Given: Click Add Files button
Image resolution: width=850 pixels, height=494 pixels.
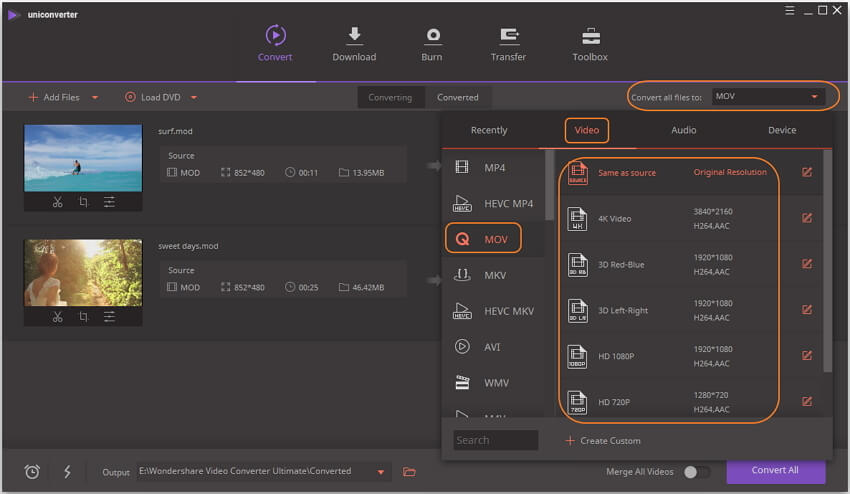Looking at the screenshot, I should pyautogui.click(x=54, y=97).
